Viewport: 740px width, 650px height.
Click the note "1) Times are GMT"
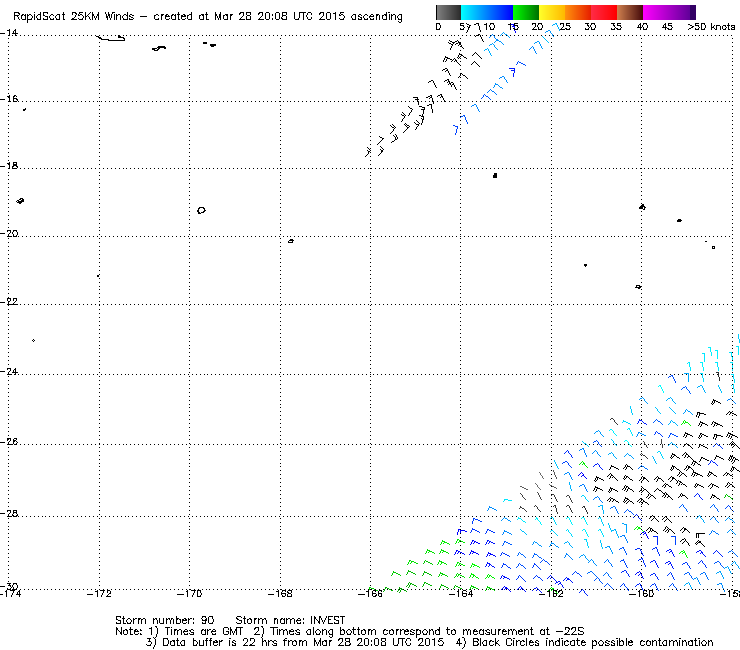tap(196, 632)
